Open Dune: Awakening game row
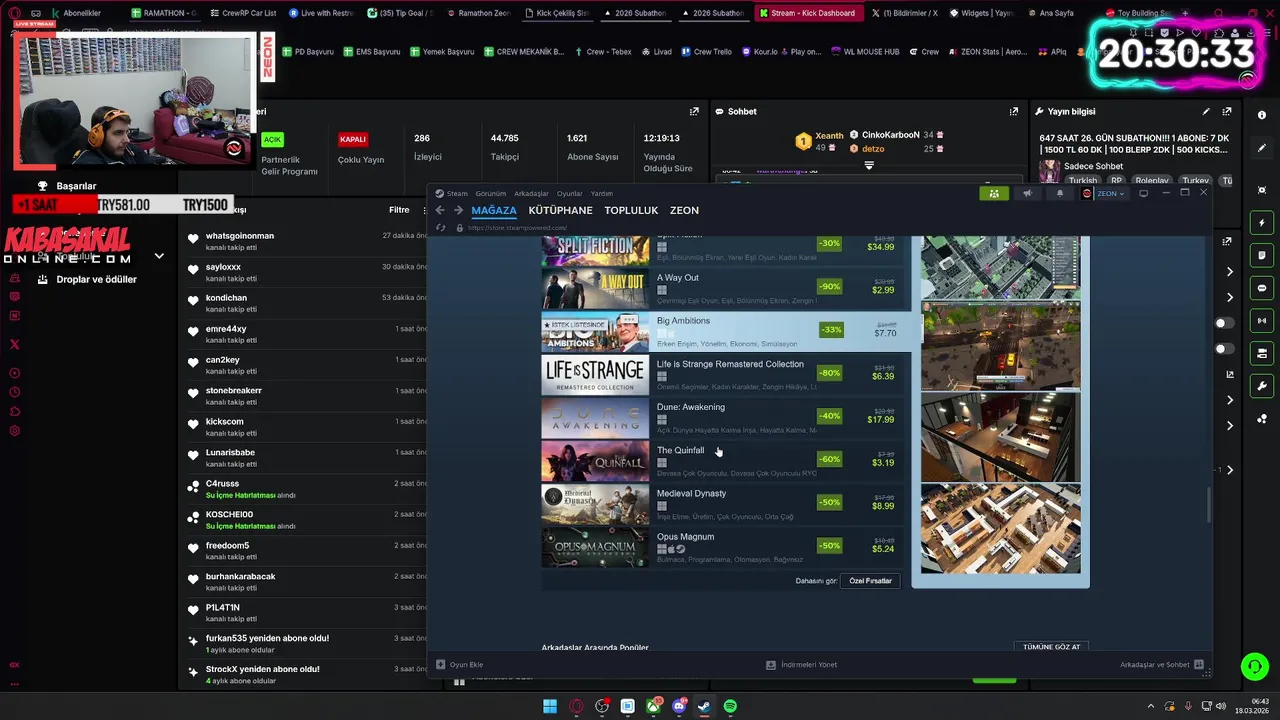The height and width of the screenshot is (720, 1280). (724, 419)
